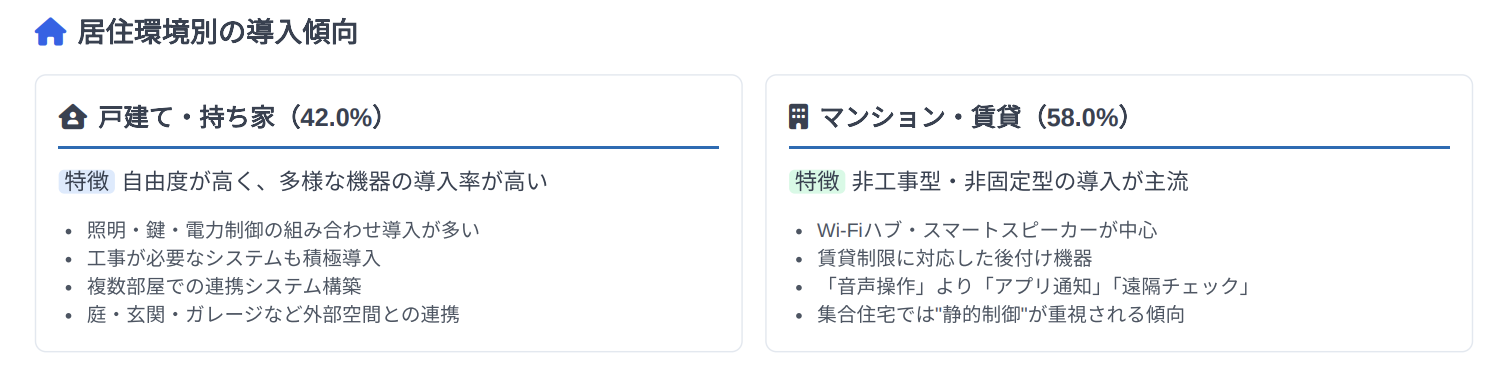Image resolution: width=1504 pixels, height=374 pixels.
Task: Click the house-person icon beside 戸建て・持ち家
Action: pyautogui.click(x=72, y=118)
